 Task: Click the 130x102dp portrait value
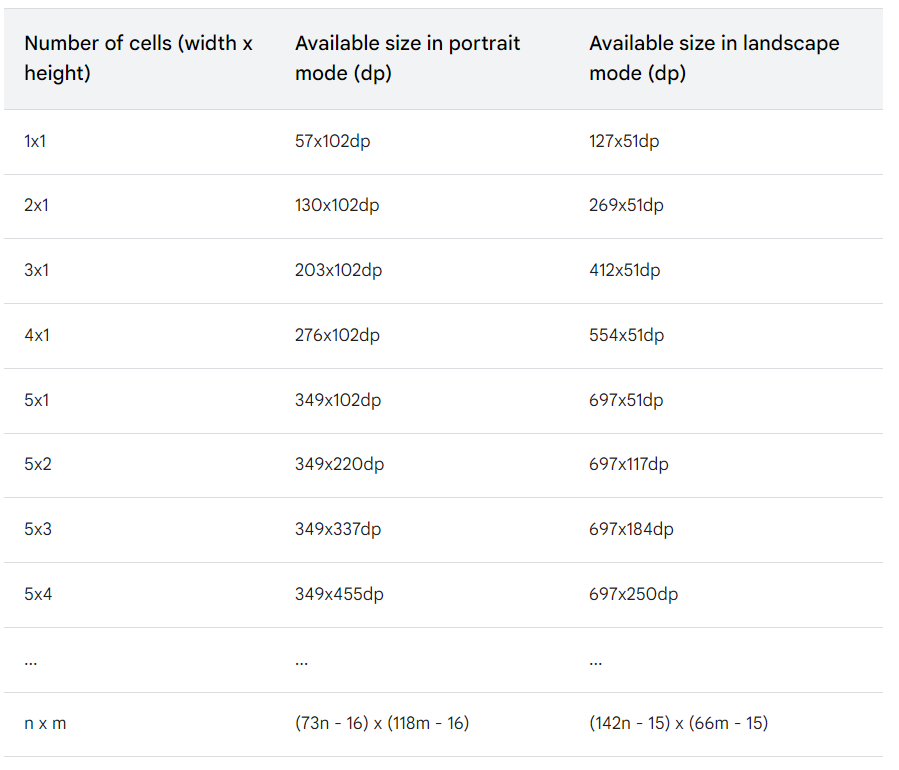tap(337, 206)
